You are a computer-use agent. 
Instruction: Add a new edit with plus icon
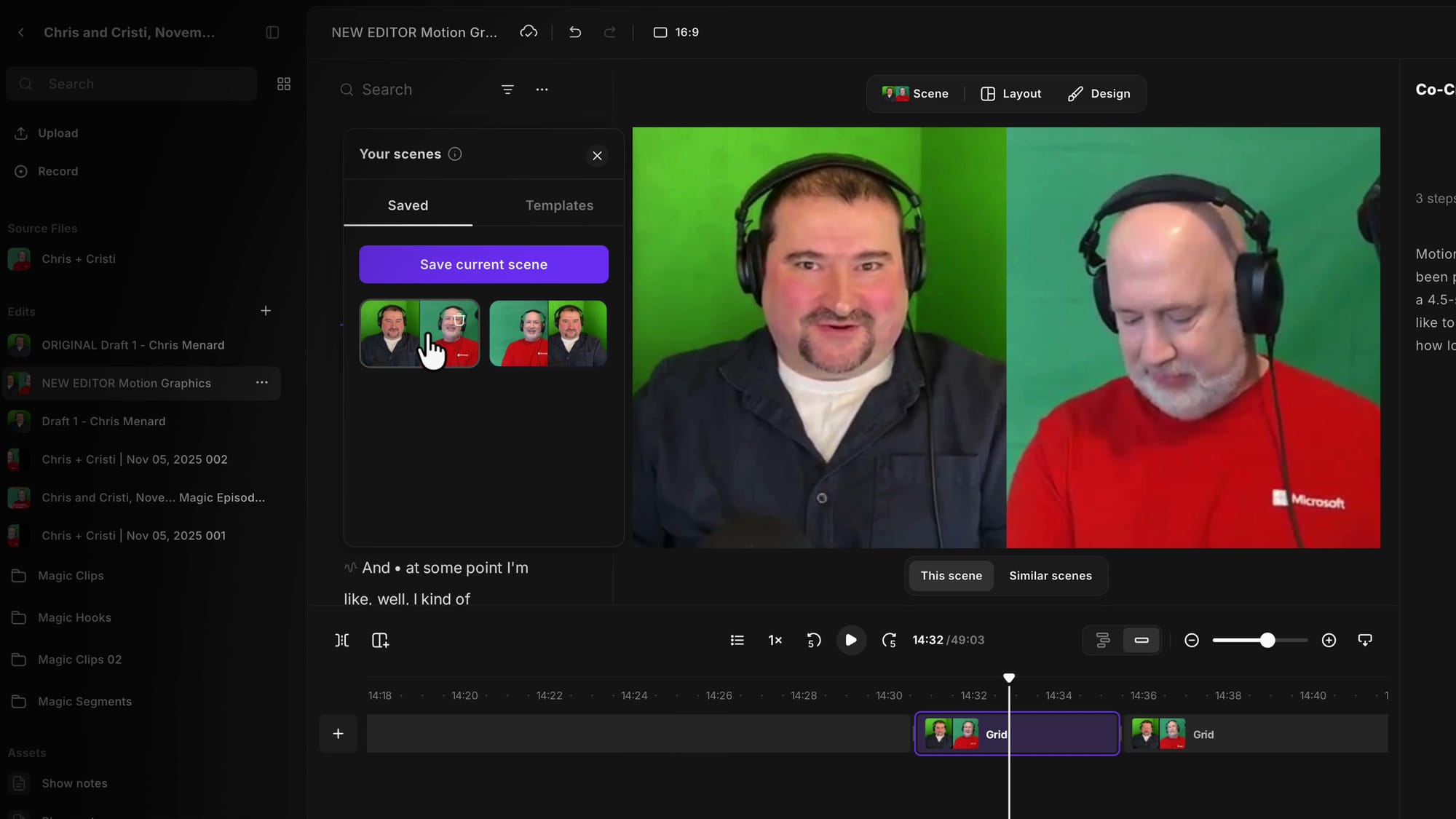[x=266, y=311]
